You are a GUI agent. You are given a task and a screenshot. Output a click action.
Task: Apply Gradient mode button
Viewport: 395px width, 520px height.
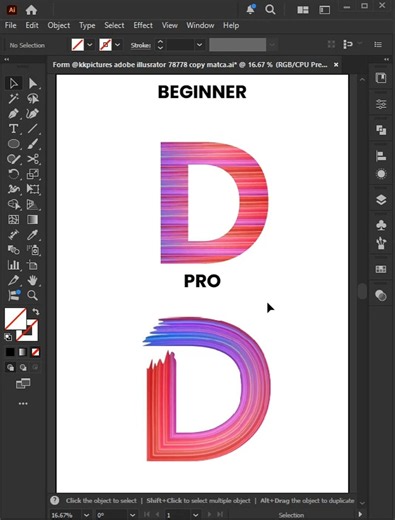click(23, 352)
